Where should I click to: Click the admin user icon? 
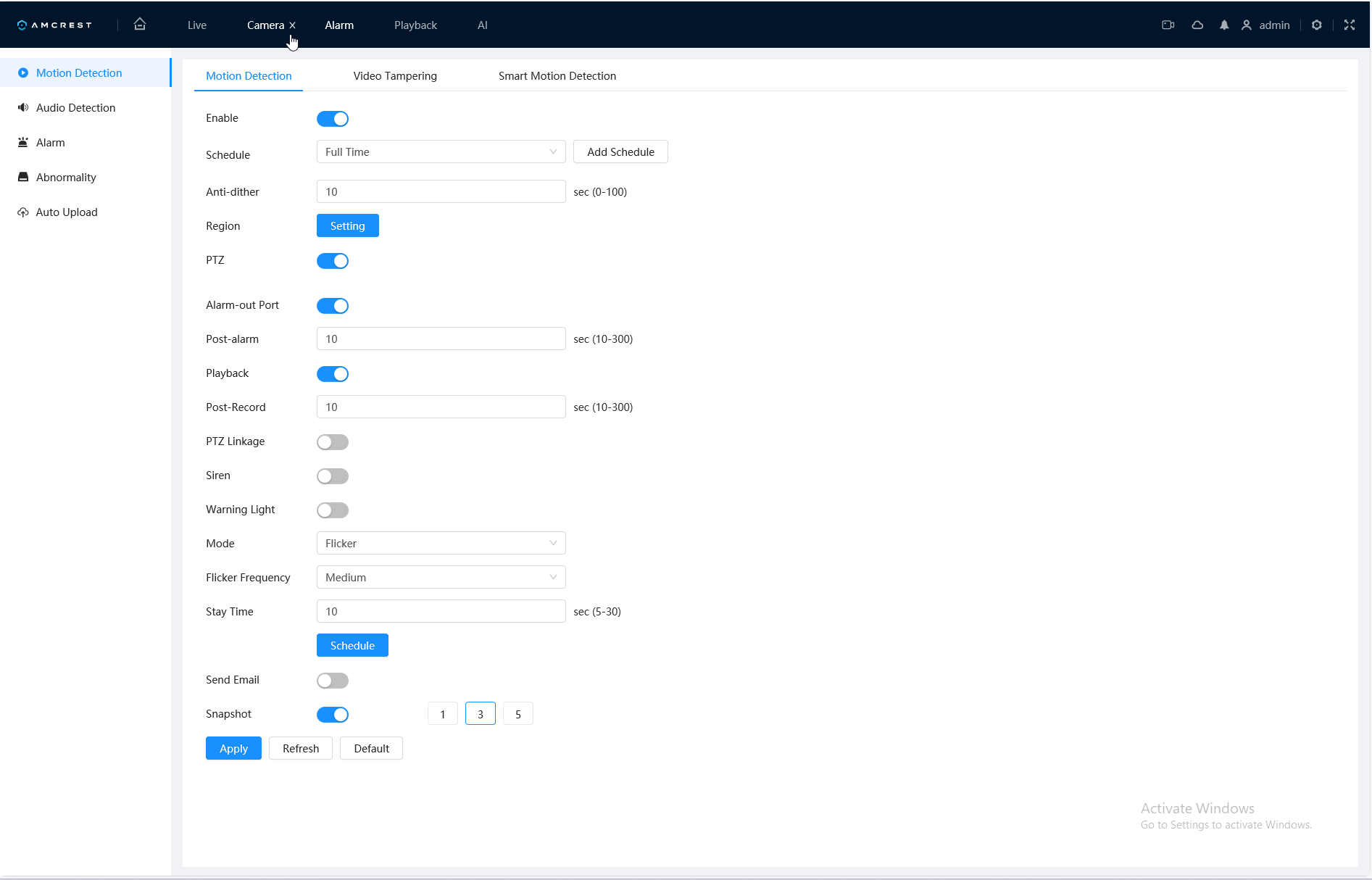(1247, 25)
